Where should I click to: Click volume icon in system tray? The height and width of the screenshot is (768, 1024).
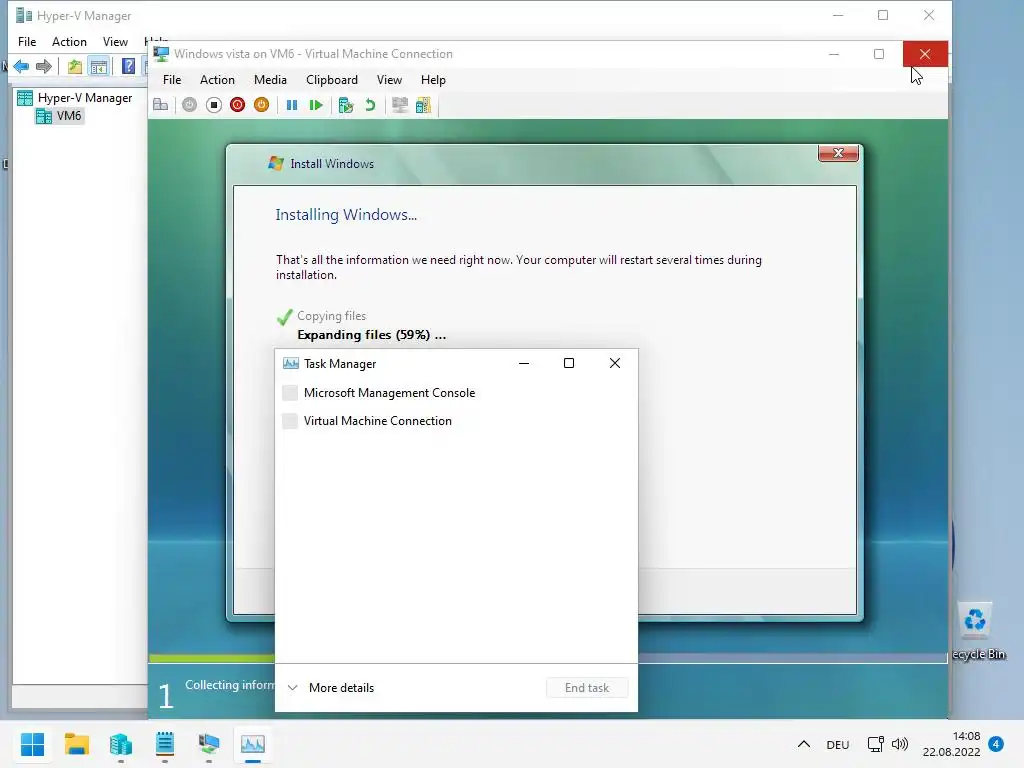click(x=900, y=744)
